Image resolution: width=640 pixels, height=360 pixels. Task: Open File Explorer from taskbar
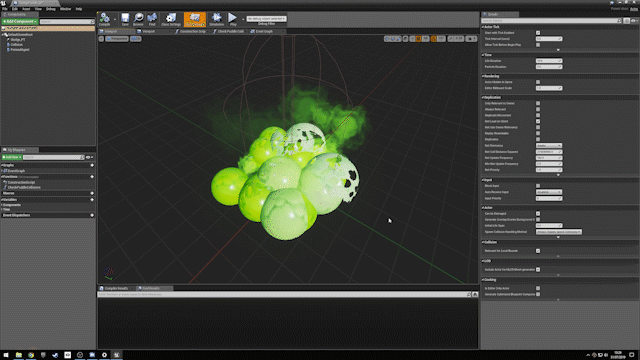click(x=19, y=355)
